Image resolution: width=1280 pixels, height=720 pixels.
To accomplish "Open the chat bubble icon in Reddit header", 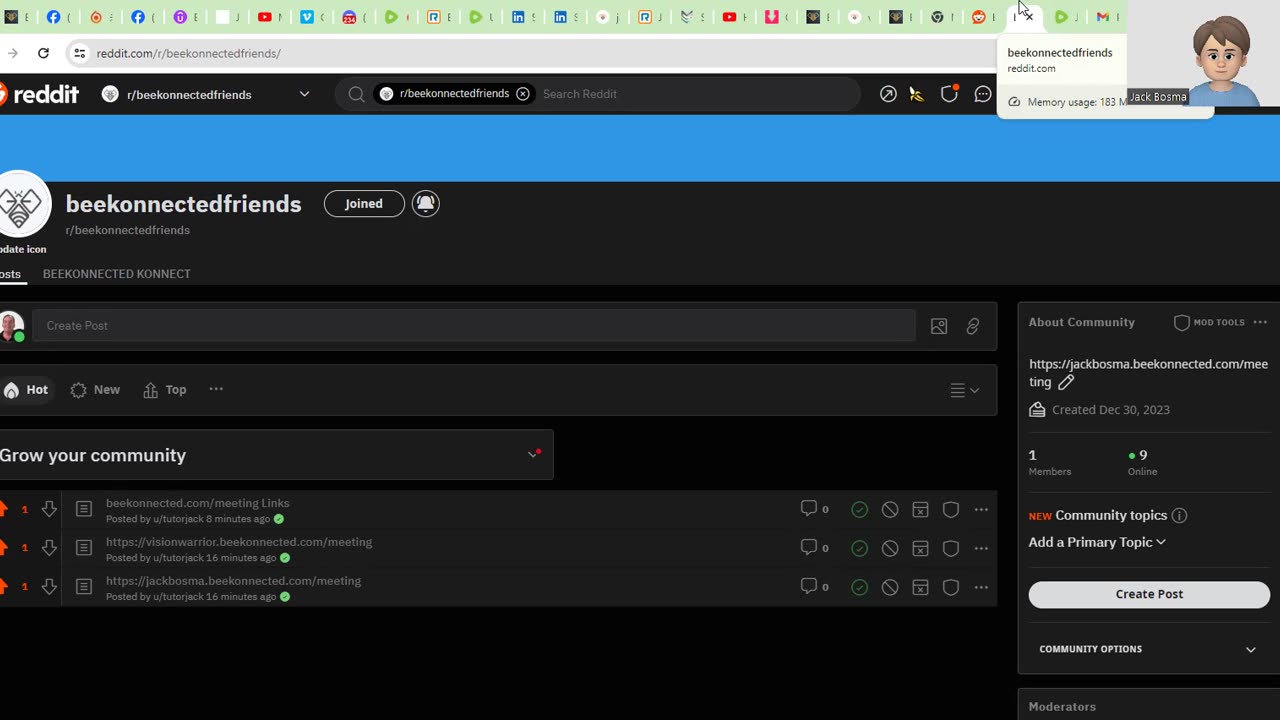I will (x=983, y=94).
